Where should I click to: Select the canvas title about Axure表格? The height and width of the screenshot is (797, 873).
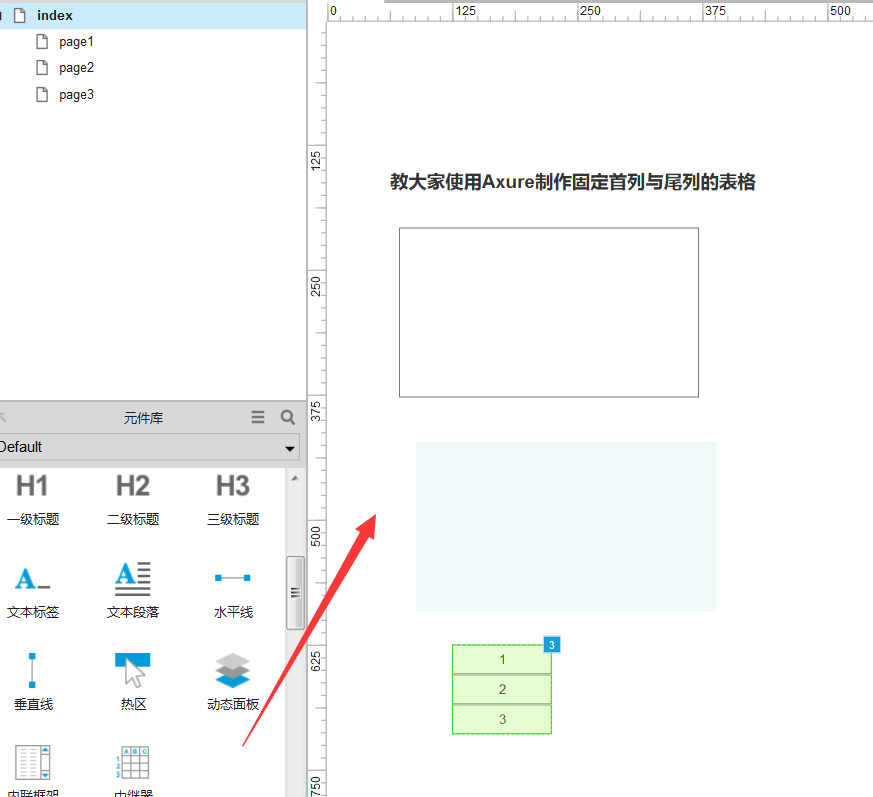tap(572, 182)
